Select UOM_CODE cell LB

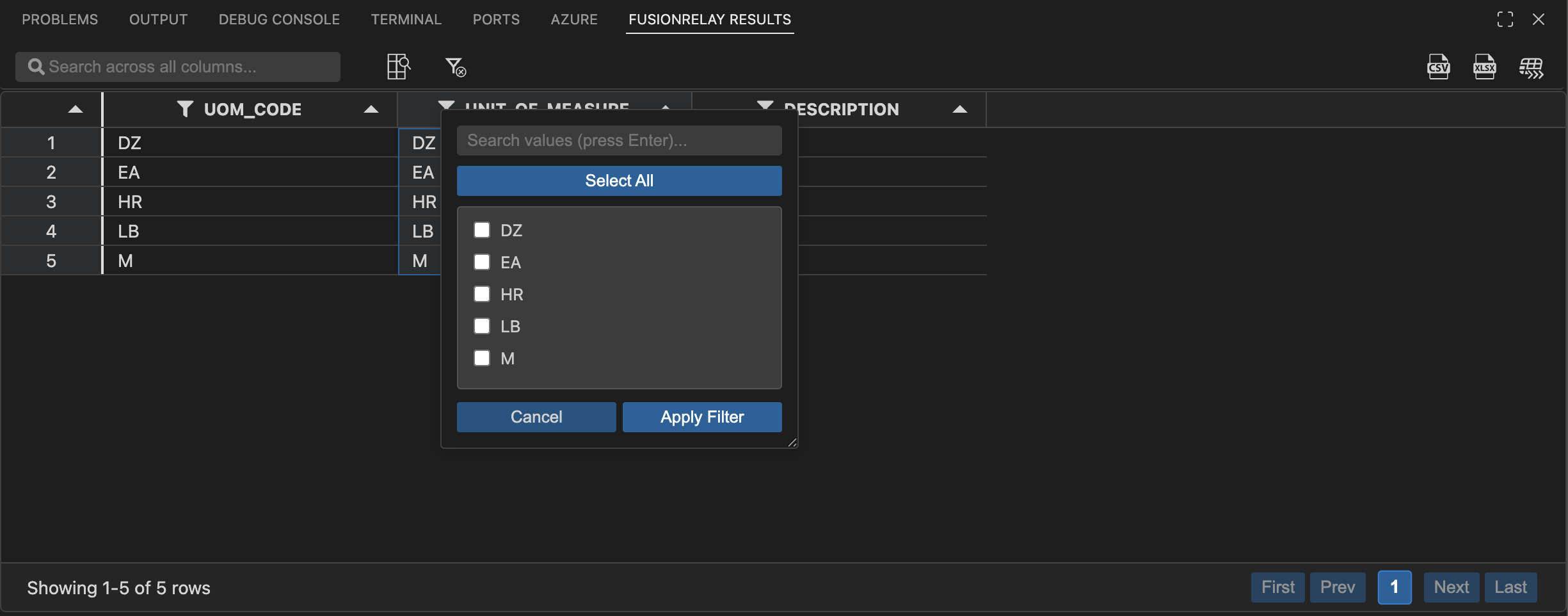coord(250,231)
